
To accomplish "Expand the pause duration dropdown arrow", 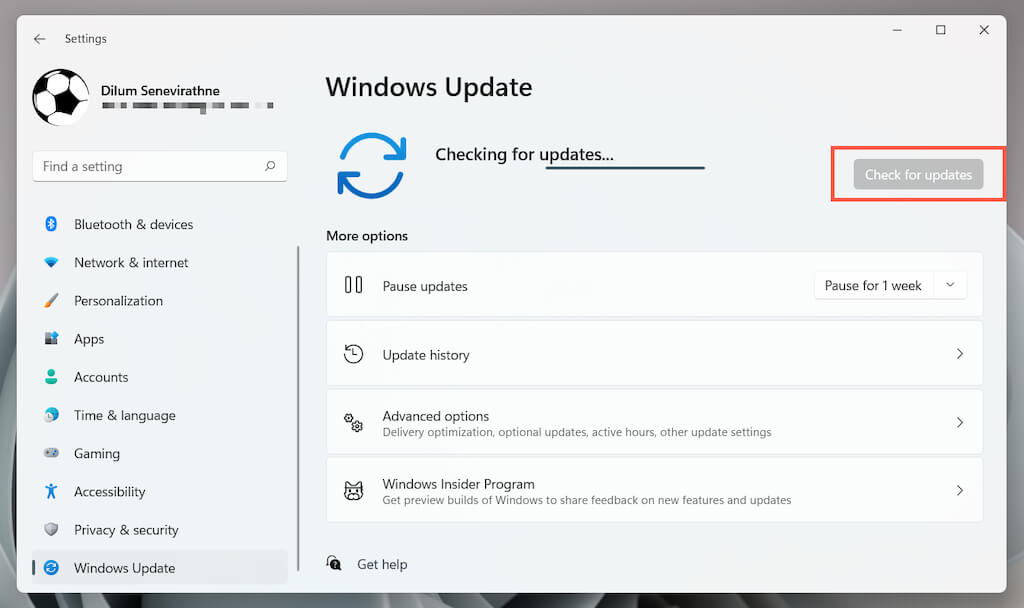I will tap(950, 285).
